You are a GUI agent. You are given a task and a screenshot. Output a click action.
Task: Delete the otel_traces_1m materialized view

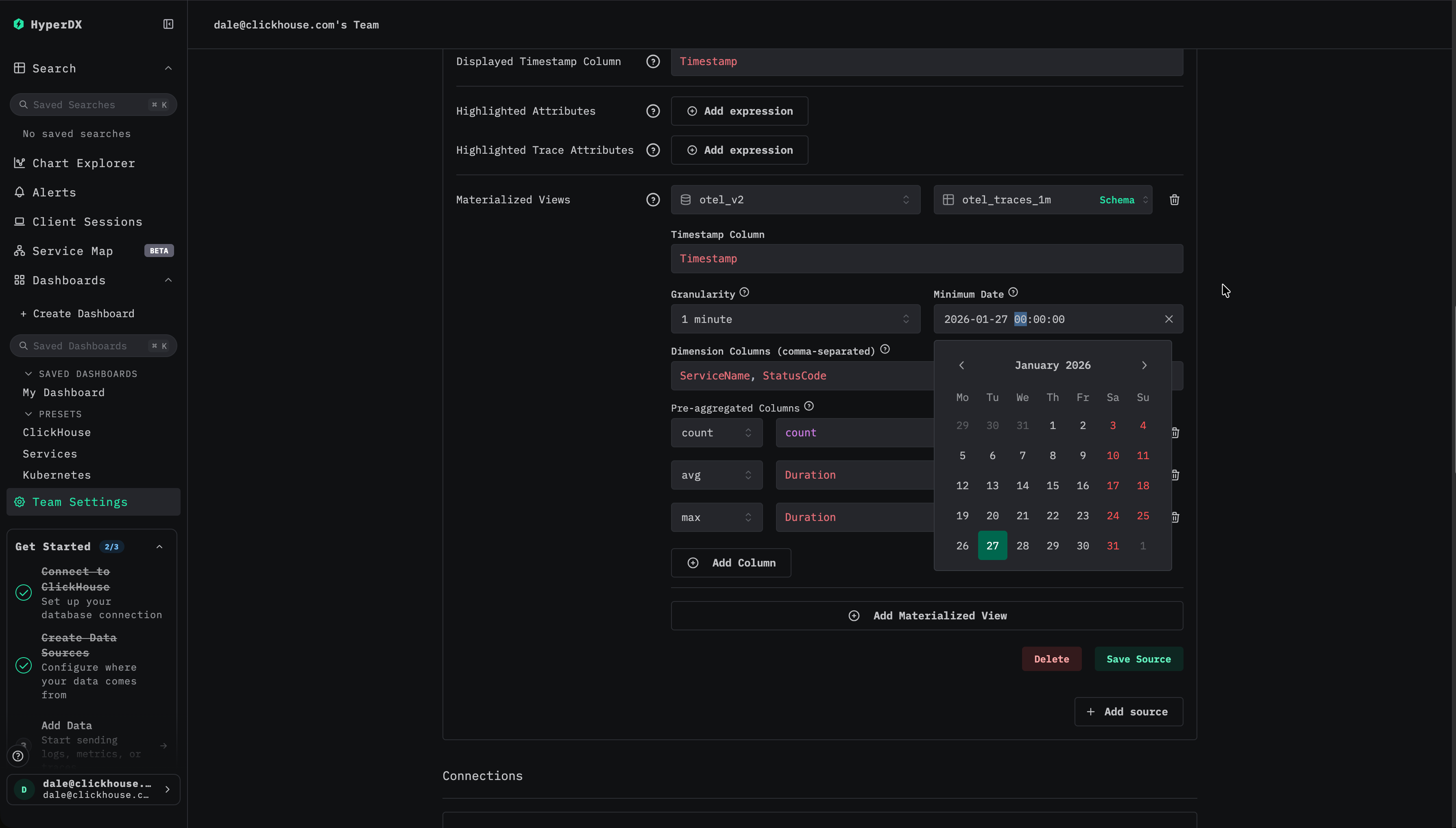coord(1174,200)
